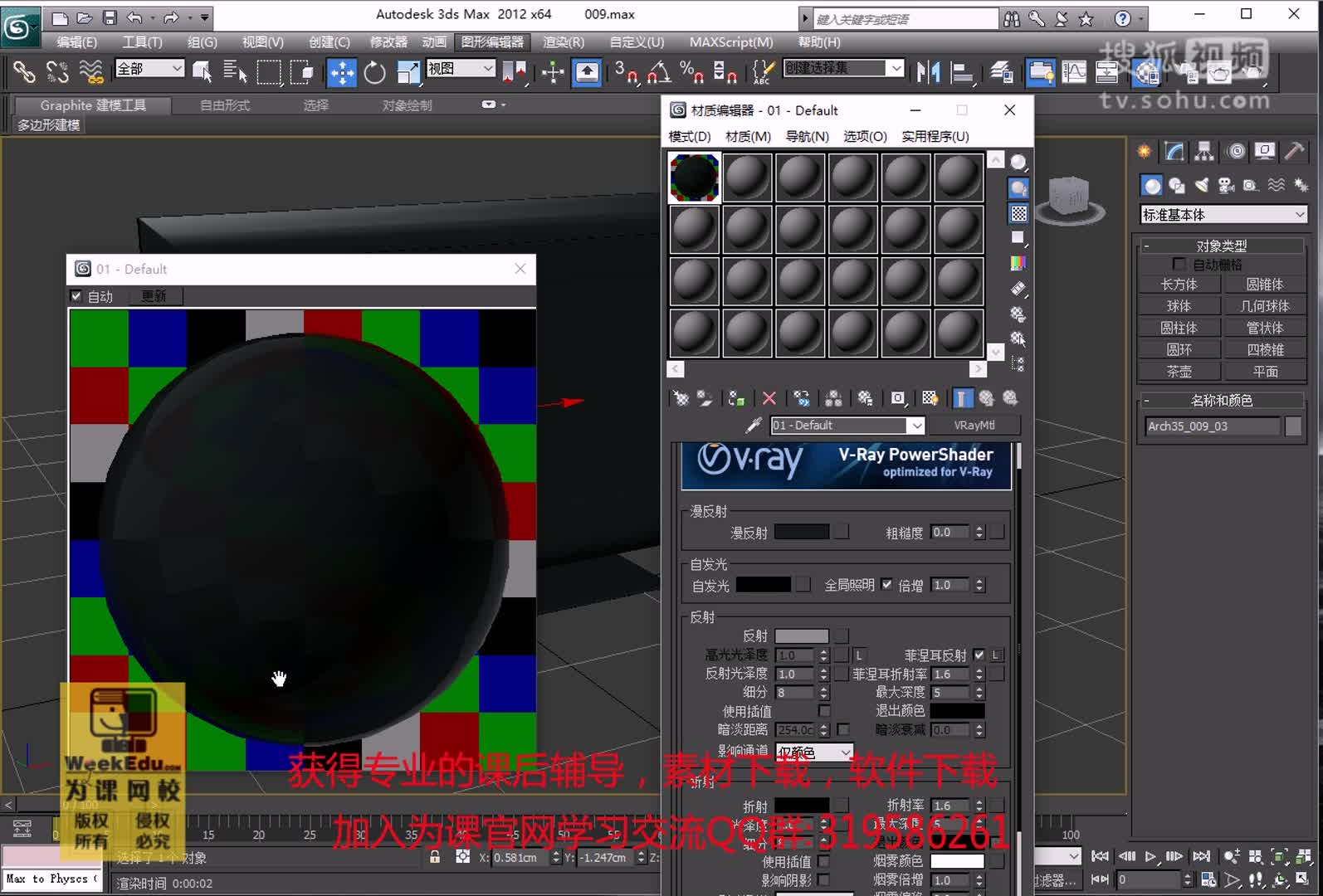This screenshot has height=896, width=1323.
Task: Collapse the 对象类型 rollout
Action: 1222,246
